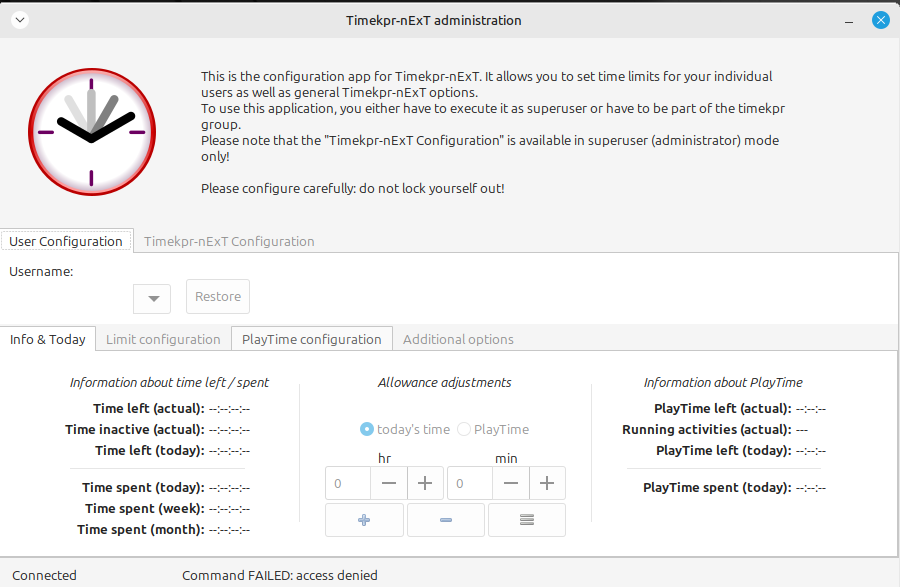This screenshot has height=587, width=900.
Task: Click the 'Allowance adjustments' heading
Action: (x=444, y=383)
